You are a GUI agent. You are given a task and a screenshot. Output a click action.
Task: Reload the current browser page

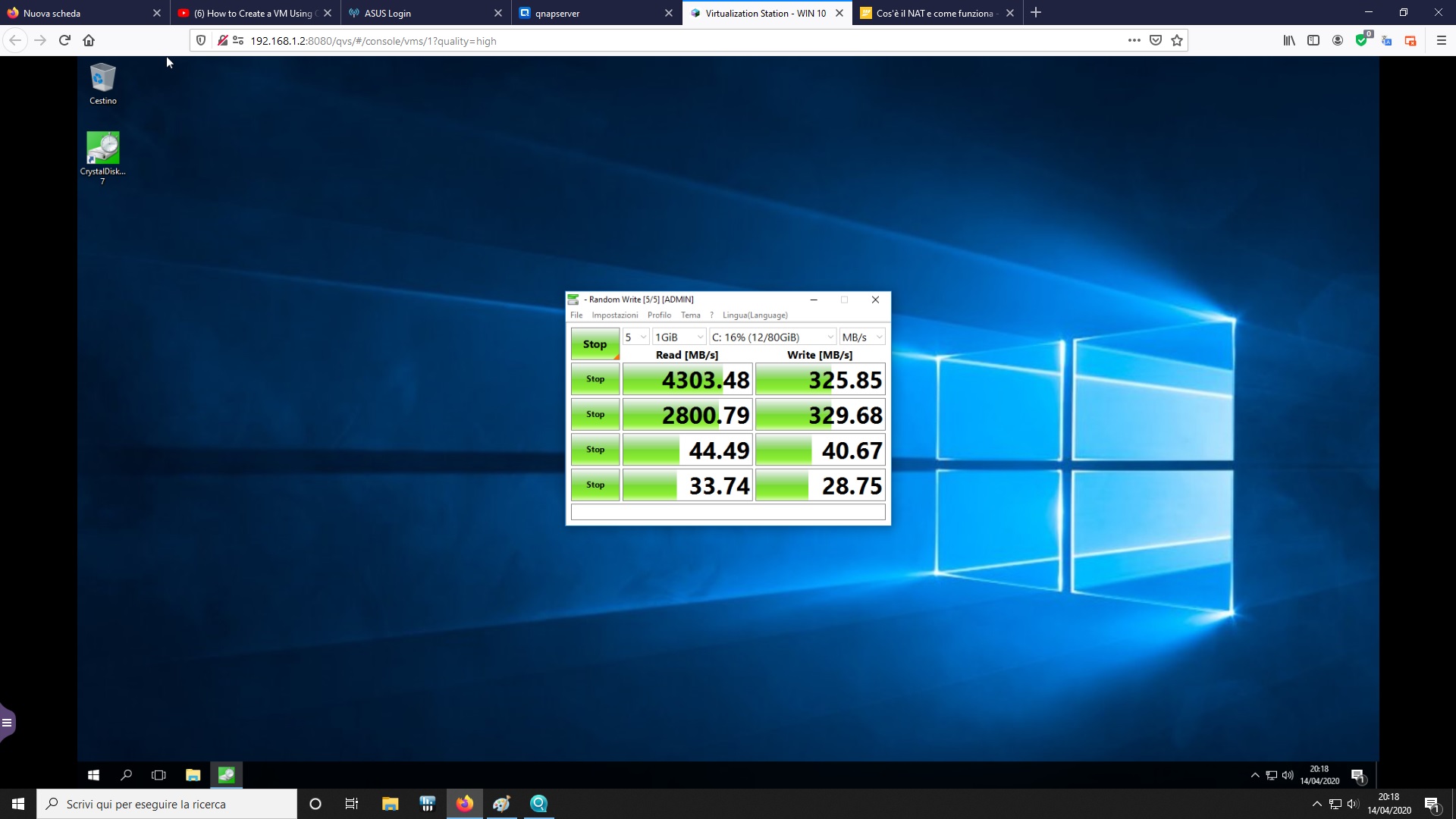(64, 41)
